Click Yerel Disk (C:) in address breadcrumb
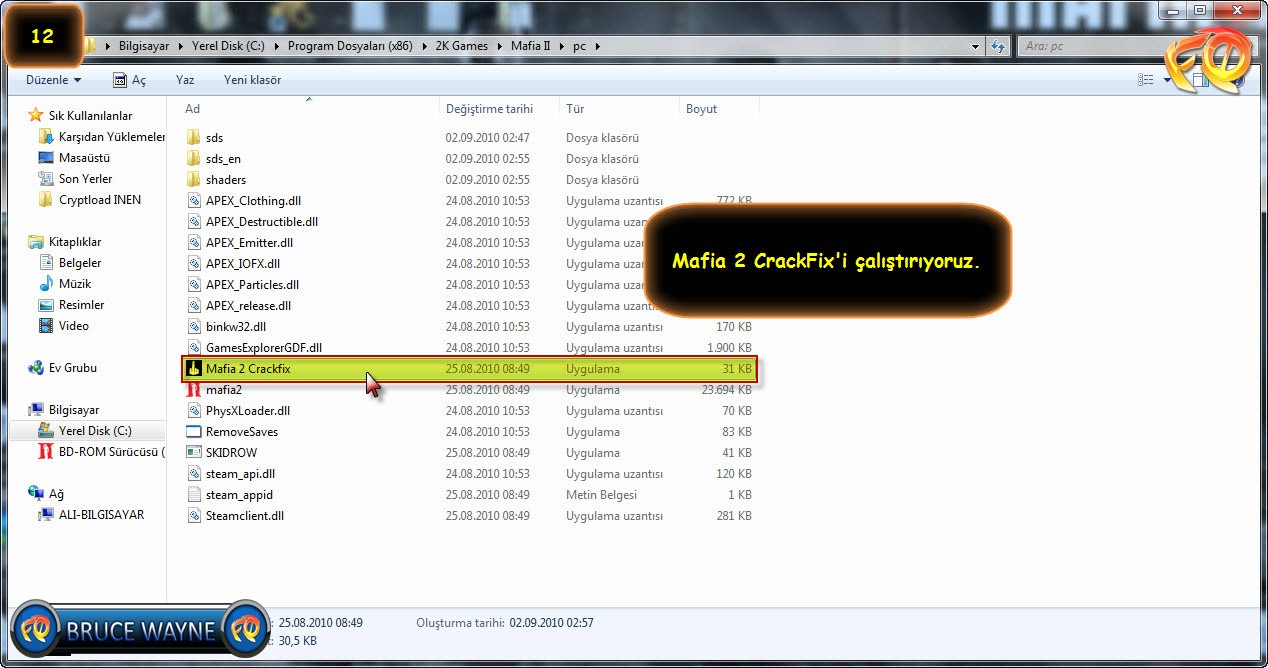This screenshot has height=668, width=1268. 229,46
